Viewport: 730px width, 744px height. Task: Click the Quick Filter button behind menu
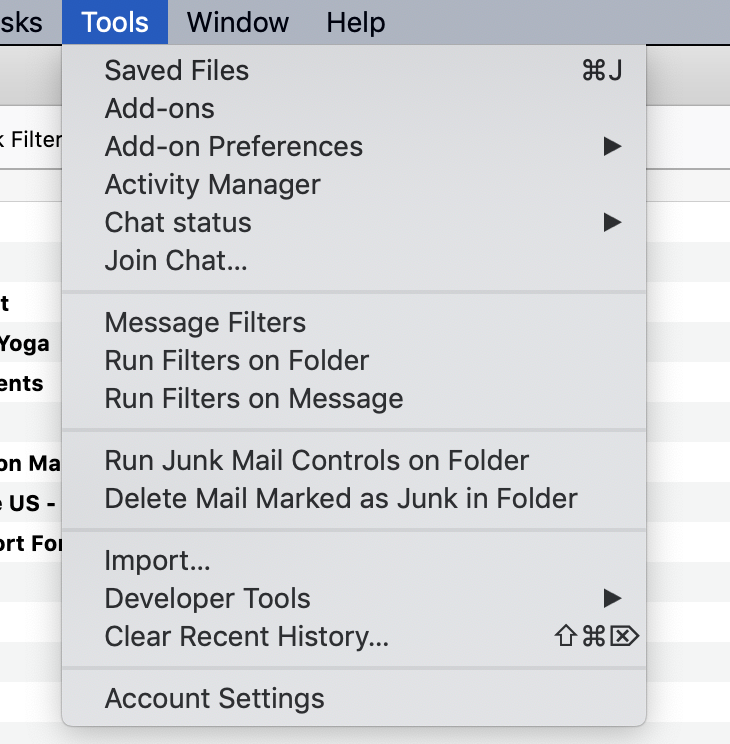pyautogui.click(x=32, y=140)
